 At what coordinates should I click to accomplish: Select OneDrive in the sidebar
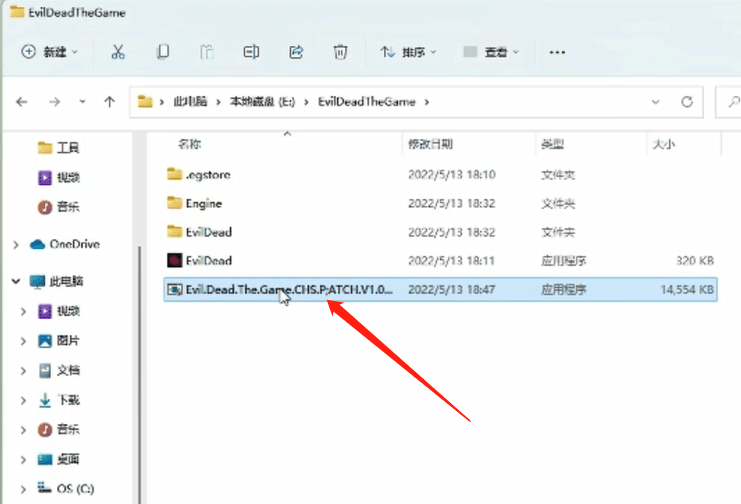65,244
